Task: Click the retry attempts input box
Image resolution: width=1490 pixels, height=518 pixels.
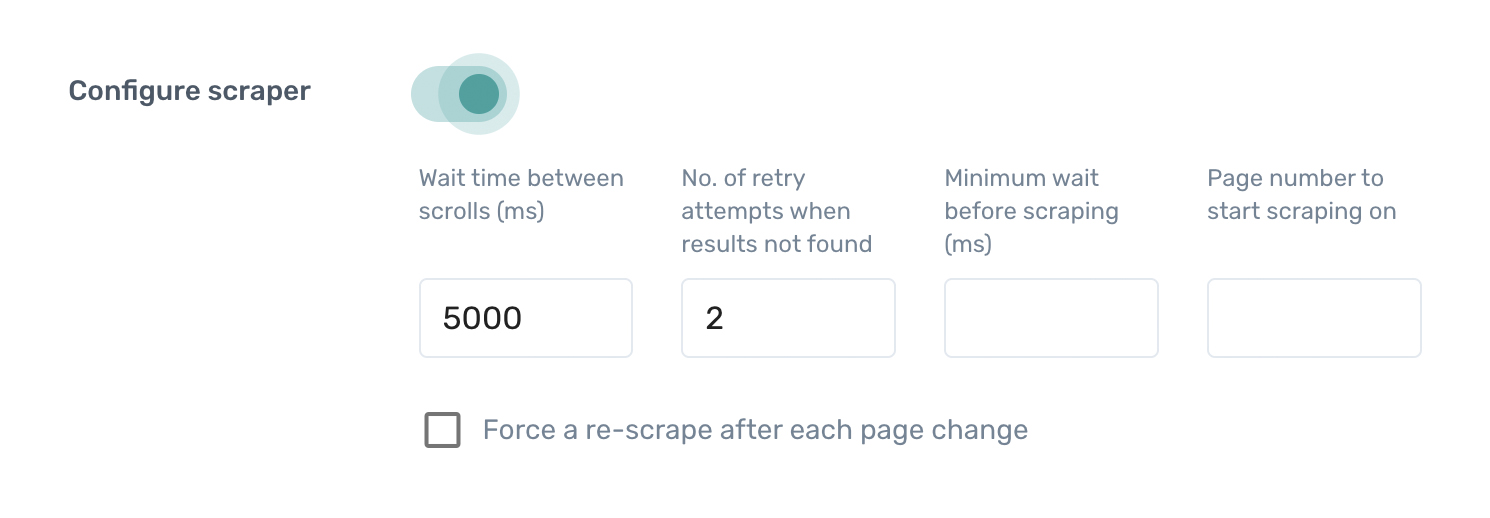Action: click(x=788, y=318)
